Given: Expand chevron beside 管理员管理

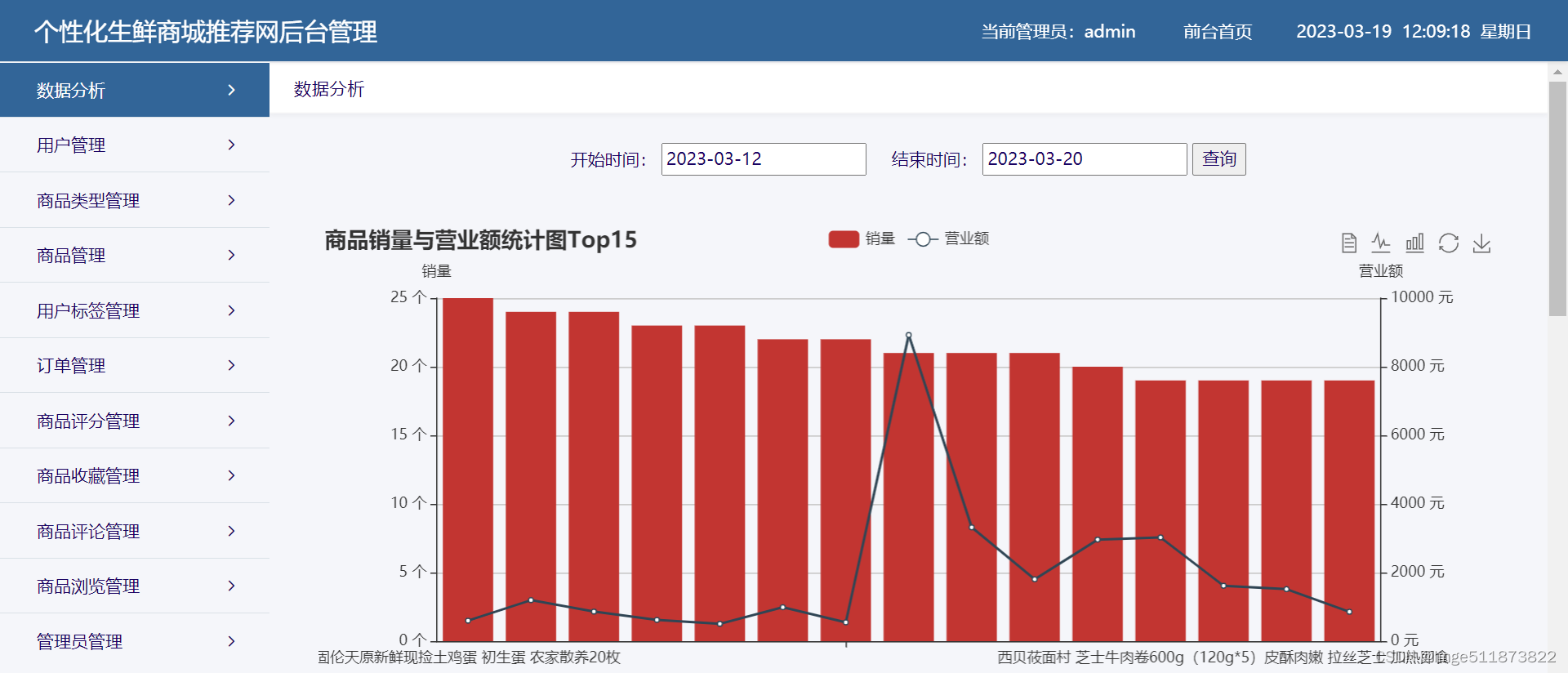Looking at the screenshot, I should [232, 641].
